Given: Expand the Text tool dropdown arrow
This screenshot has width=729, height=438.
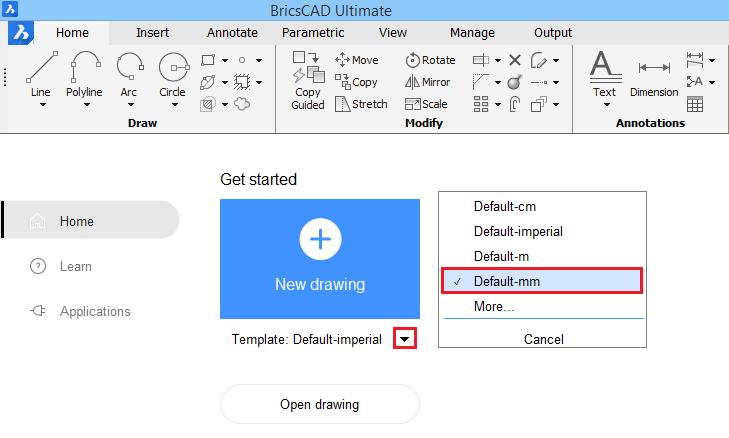Looking at the screenshot, I should 607,105.
